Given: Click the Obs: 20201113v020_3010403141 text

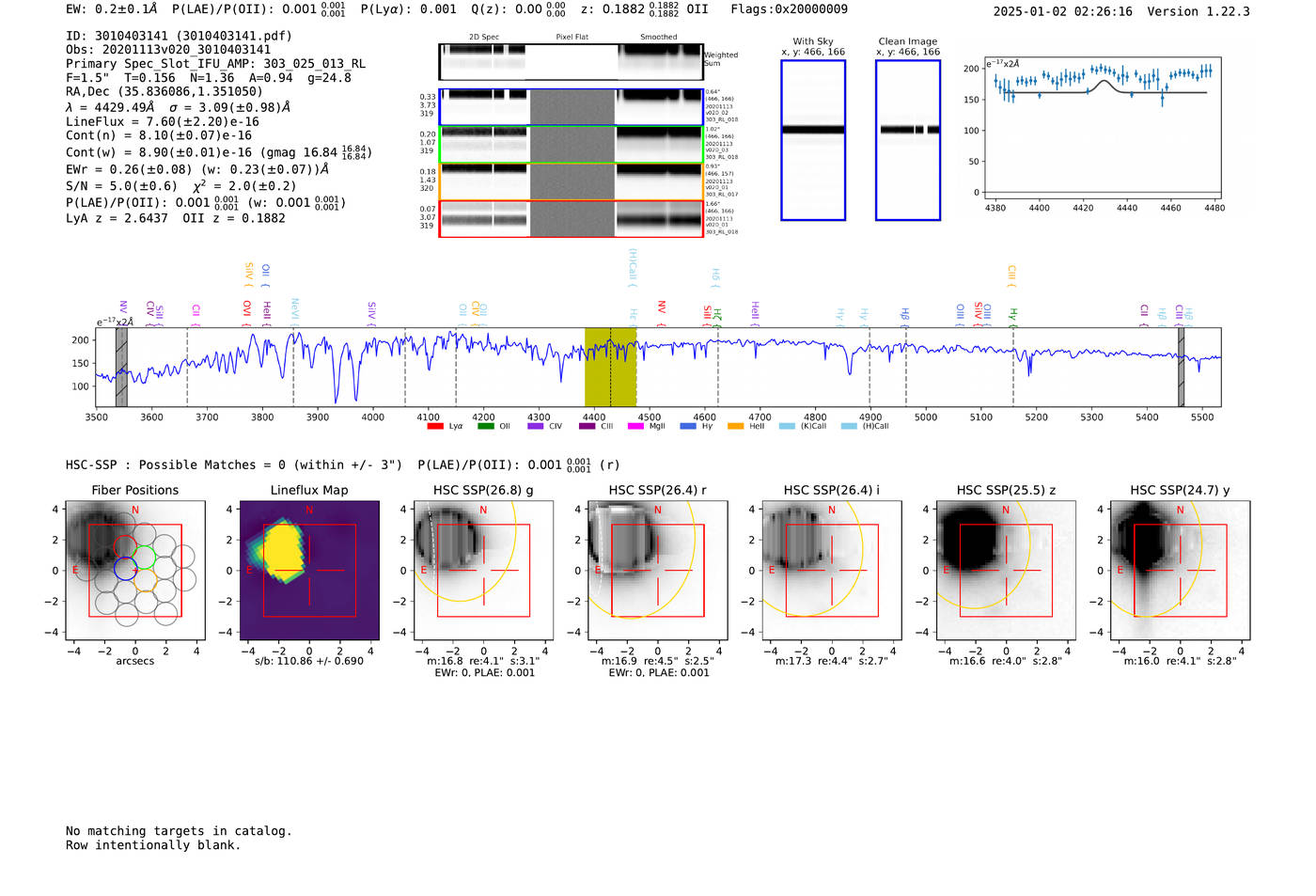Looking at the screenshot, I should (x=168, y=50).
